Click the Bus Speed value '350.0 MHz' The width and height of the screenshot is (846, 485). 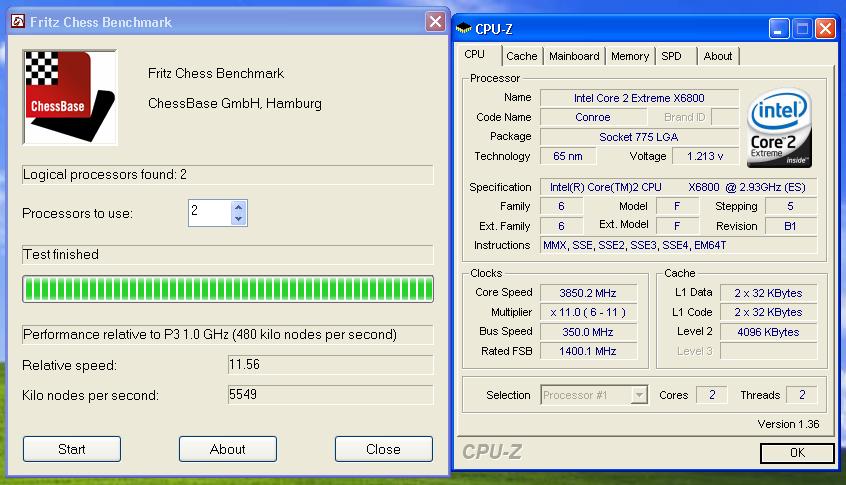pyautogui.click(x=588, y=332)
